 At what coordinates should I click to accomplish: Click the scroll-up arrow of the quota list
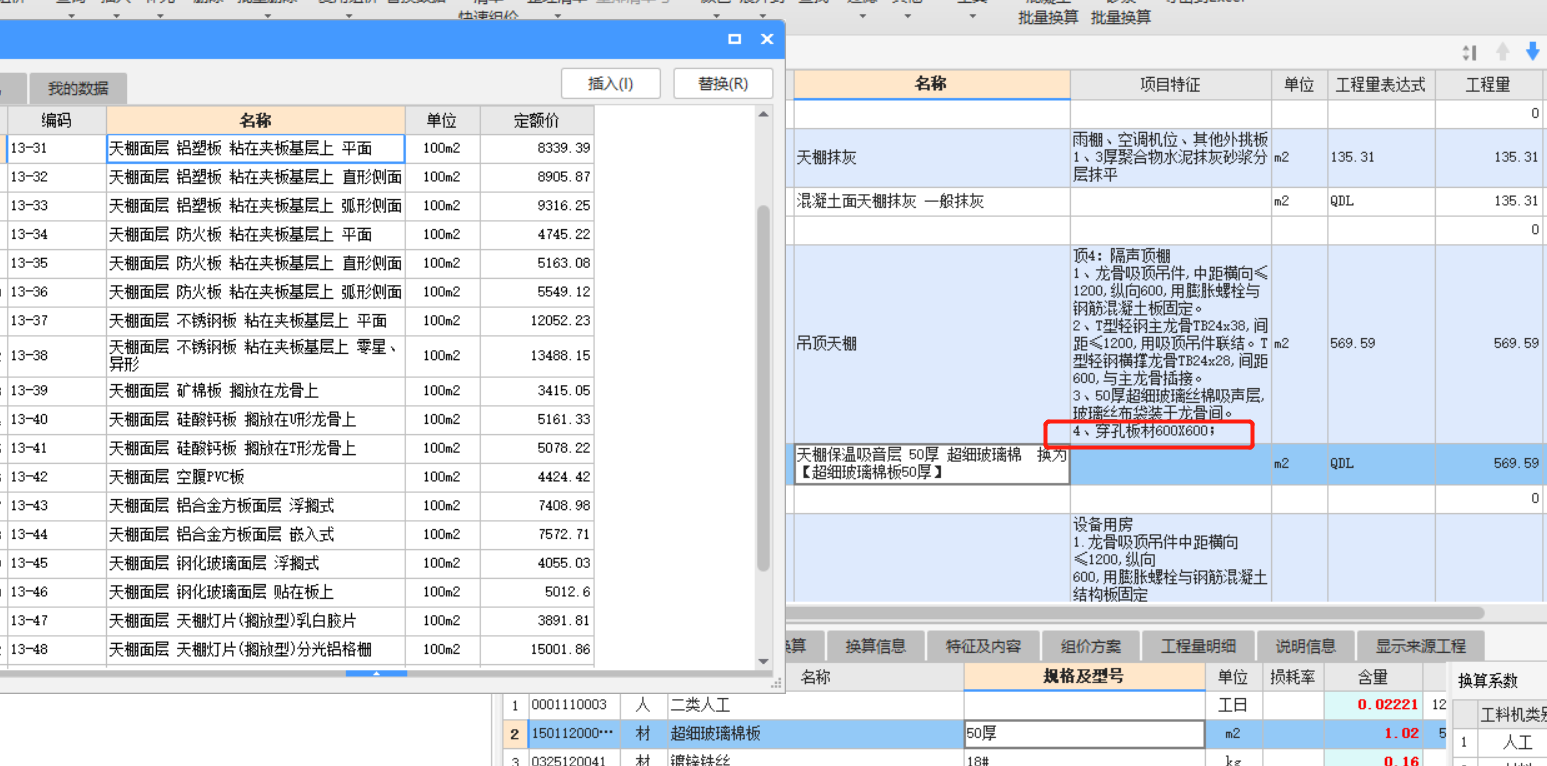764,115
